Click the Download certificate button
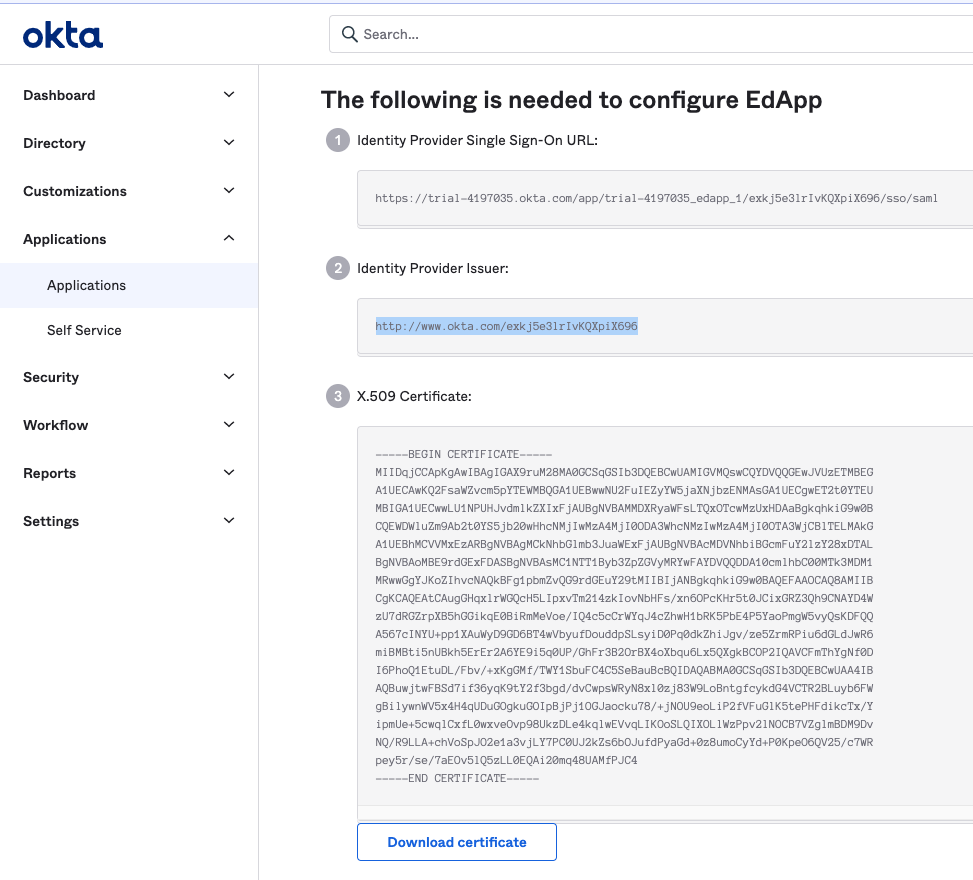The height and width of the screenshot is (880, 973). point(457,842)
